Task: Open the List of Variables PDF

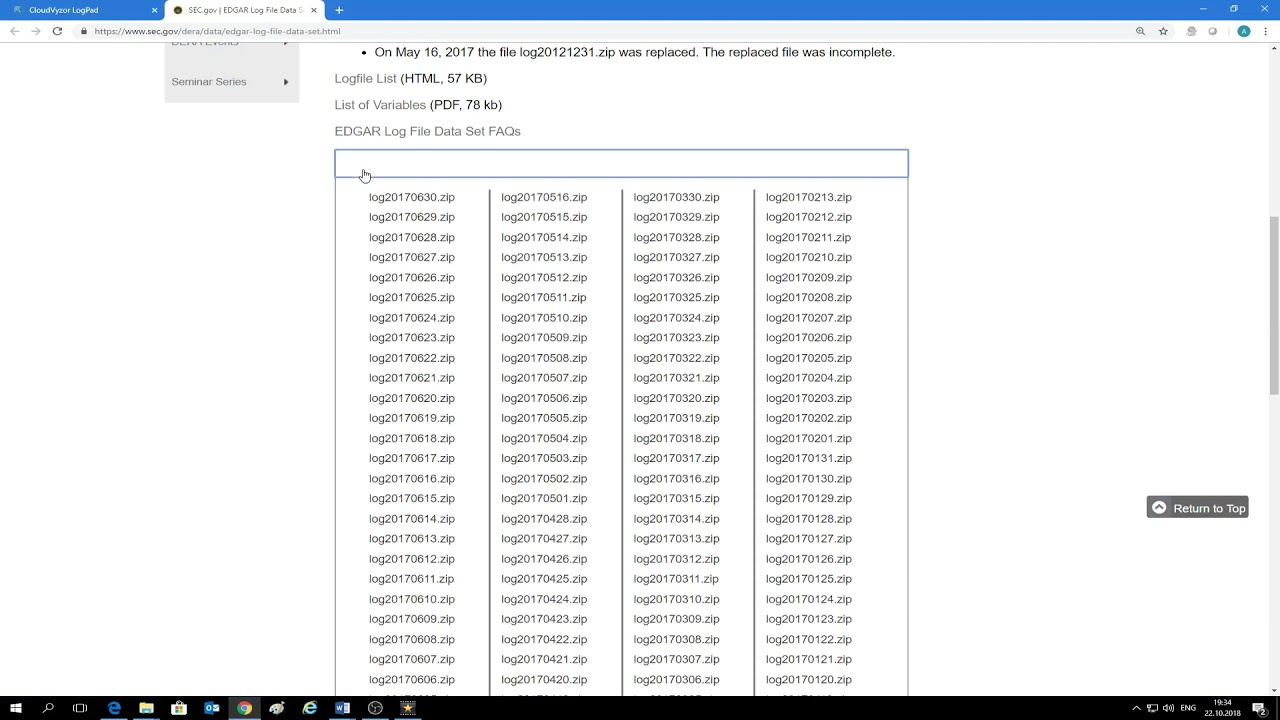Action: [x=380, y=105]
